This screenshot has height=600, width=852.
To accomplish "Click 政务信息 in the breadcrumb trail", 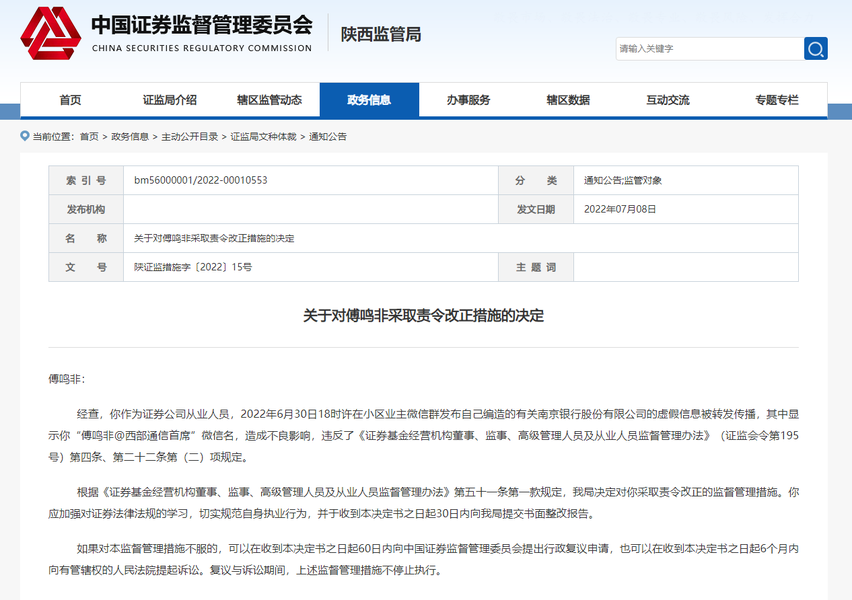I will click(130, 137).
